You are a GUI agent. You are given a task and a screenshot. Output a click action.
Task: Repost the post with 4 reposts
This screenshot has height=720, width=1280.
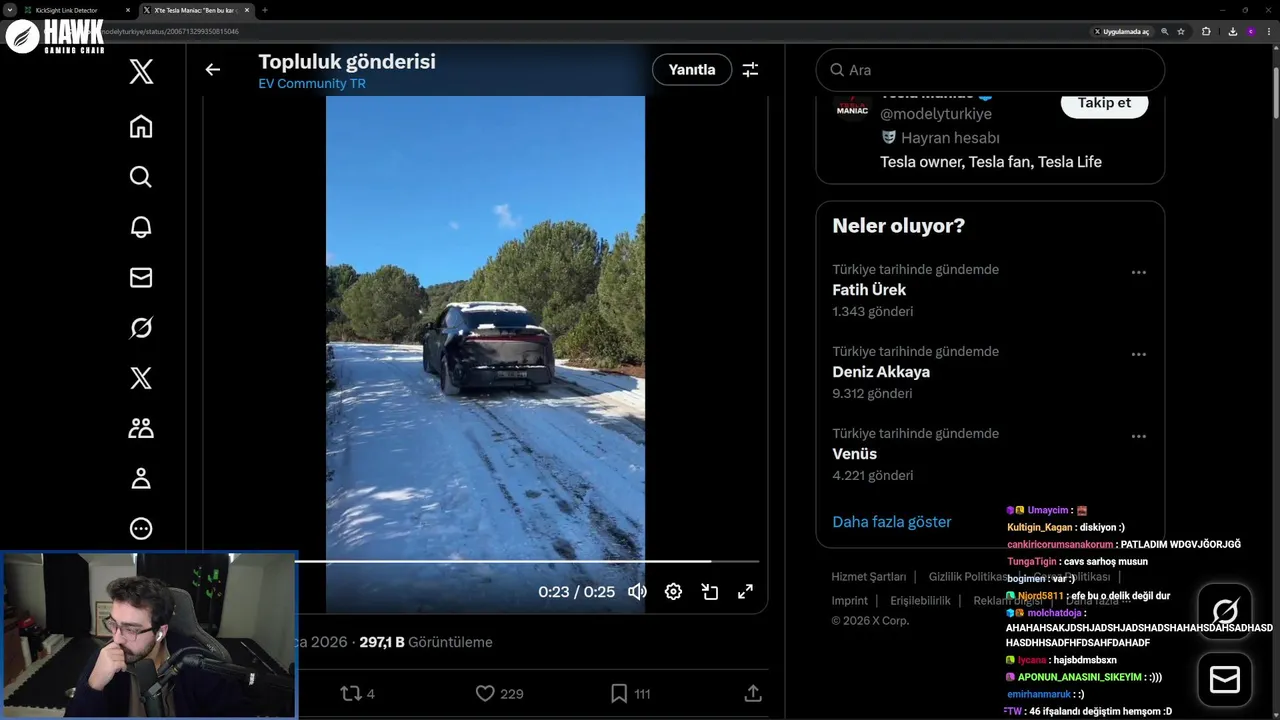[x=357, y=693]
